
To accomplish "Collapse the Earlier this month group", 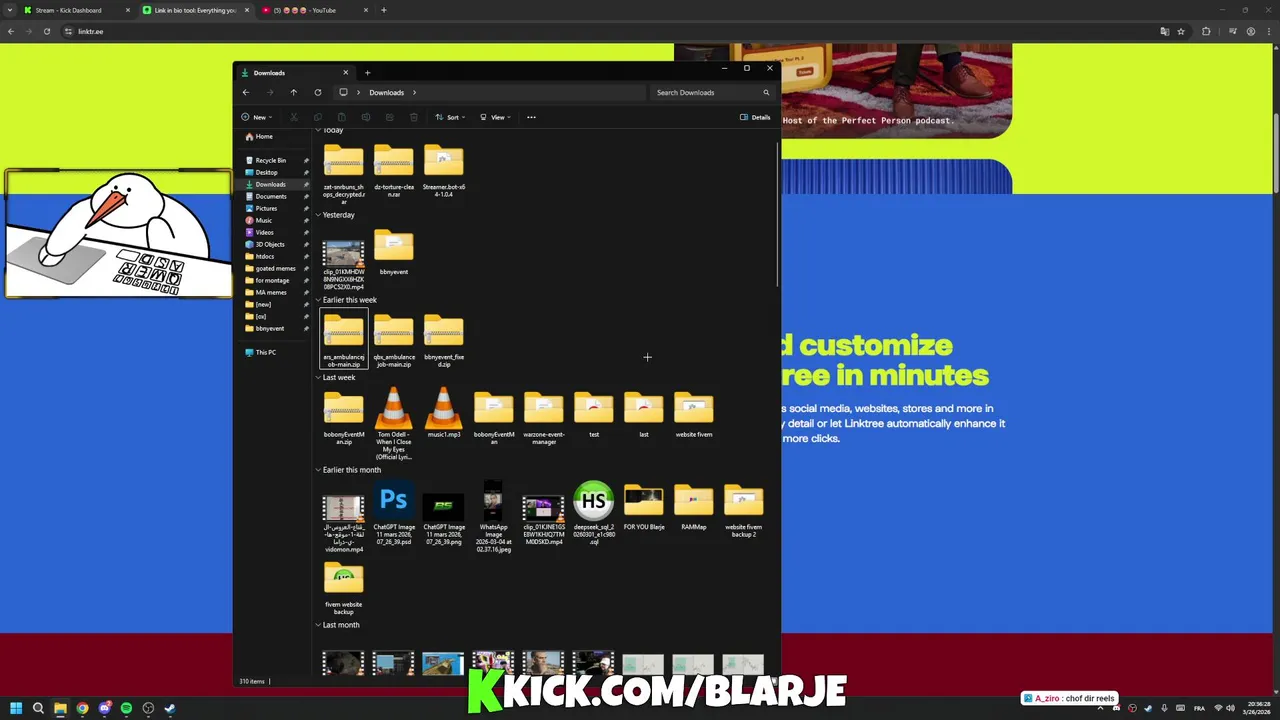I will (x=318, y=470).
